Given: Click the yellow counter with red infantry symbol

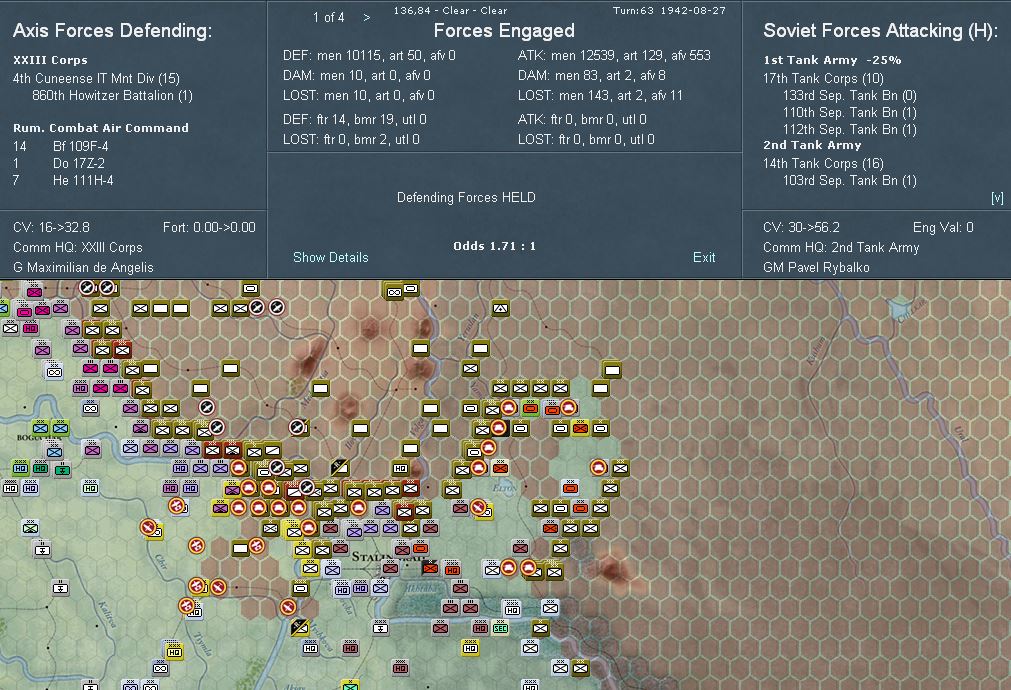Looking at the screenshot, I should (x=580, y=428).
